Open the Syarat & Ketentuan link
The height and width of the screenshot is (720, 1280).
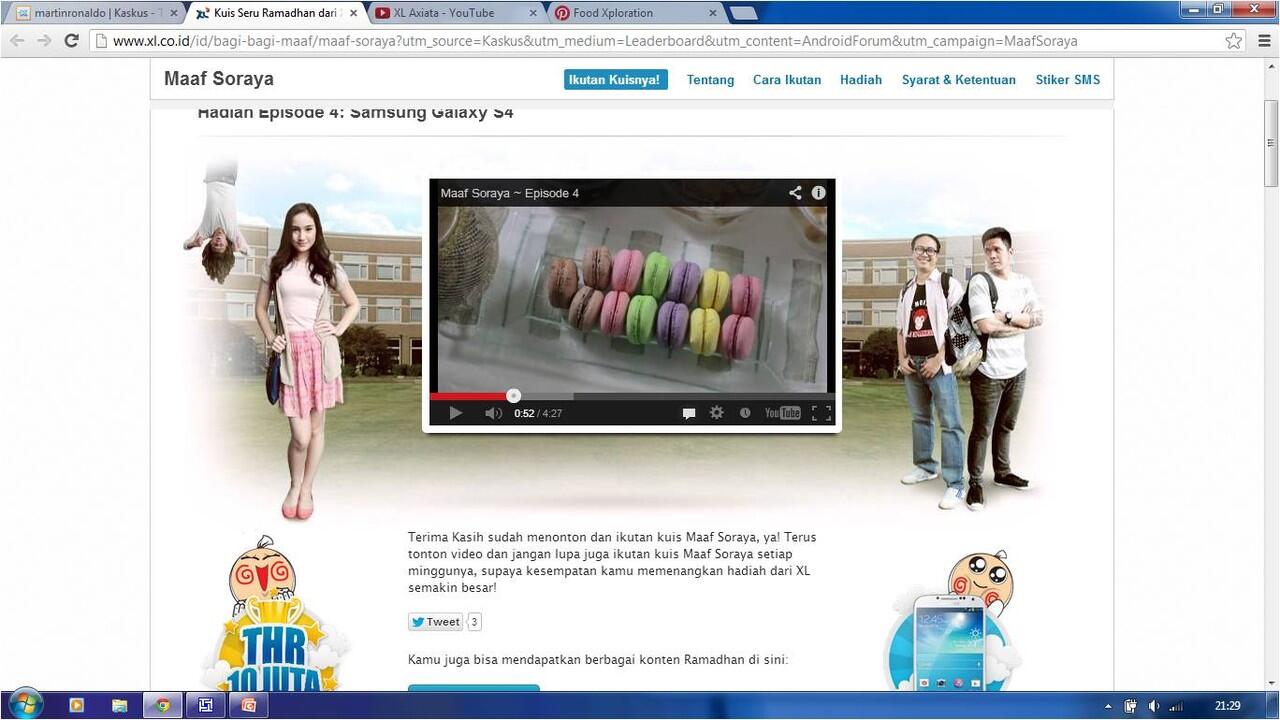(958, 79)
